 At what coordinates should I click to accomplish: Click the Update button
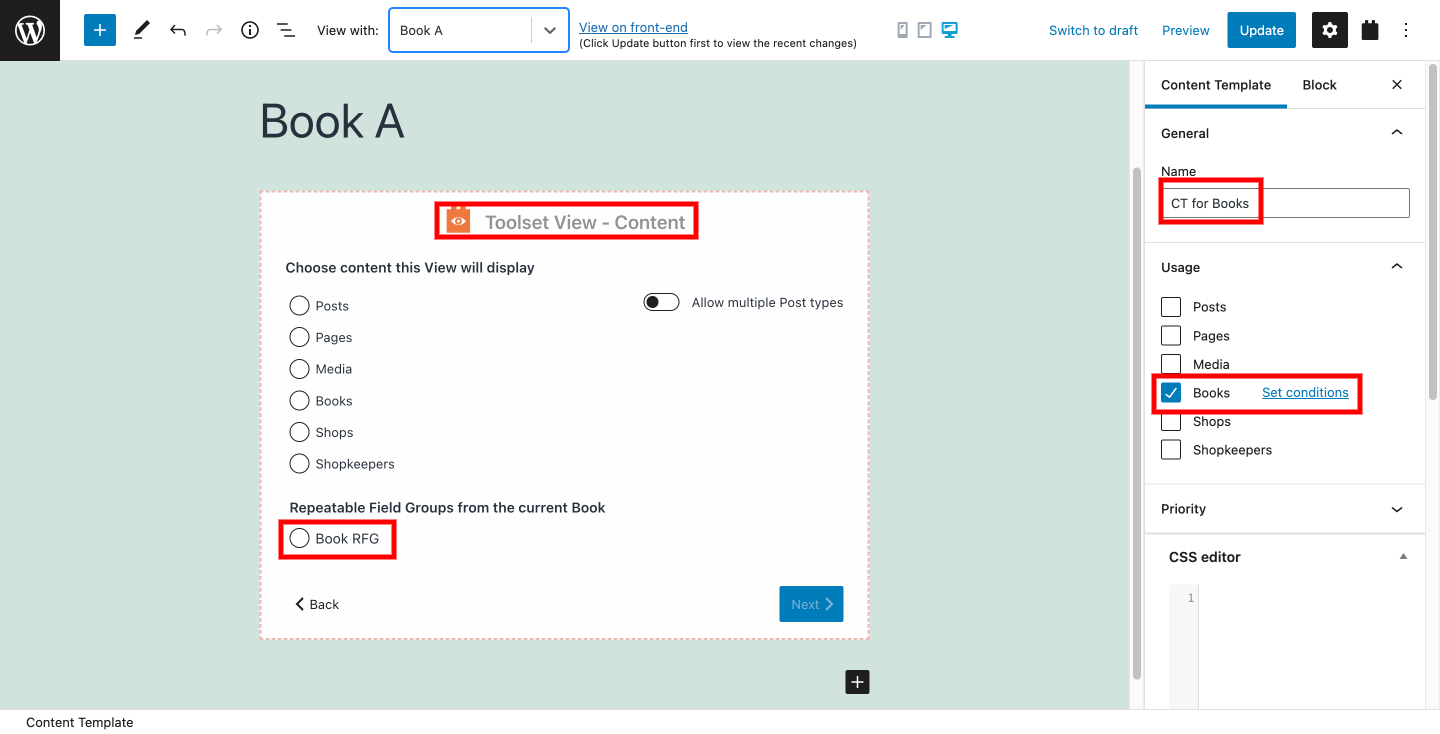[x=1262, y=30]
